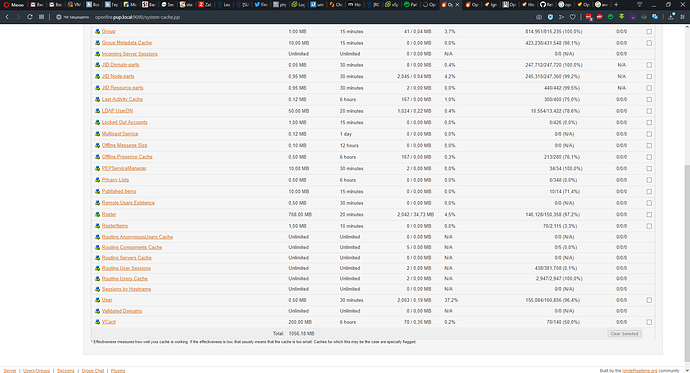
Task: Click the icon beside the User cache
Action: point(98,300)
